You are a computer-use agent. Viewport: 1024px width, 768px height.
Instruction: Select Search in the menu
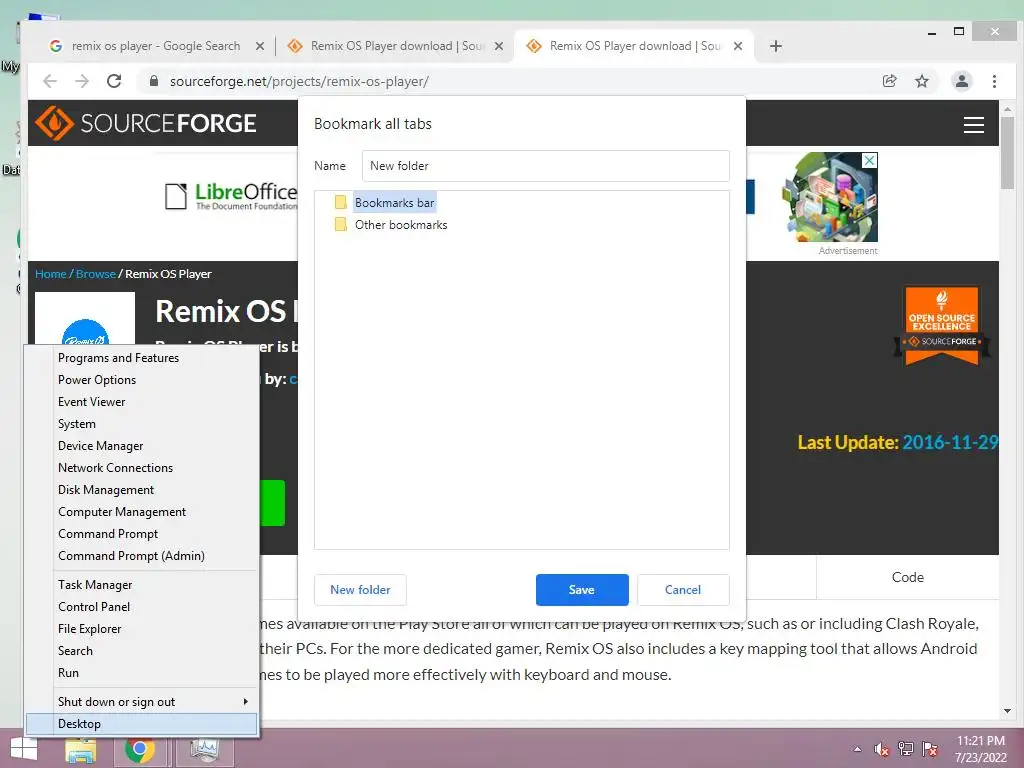(x=142, y=650)
